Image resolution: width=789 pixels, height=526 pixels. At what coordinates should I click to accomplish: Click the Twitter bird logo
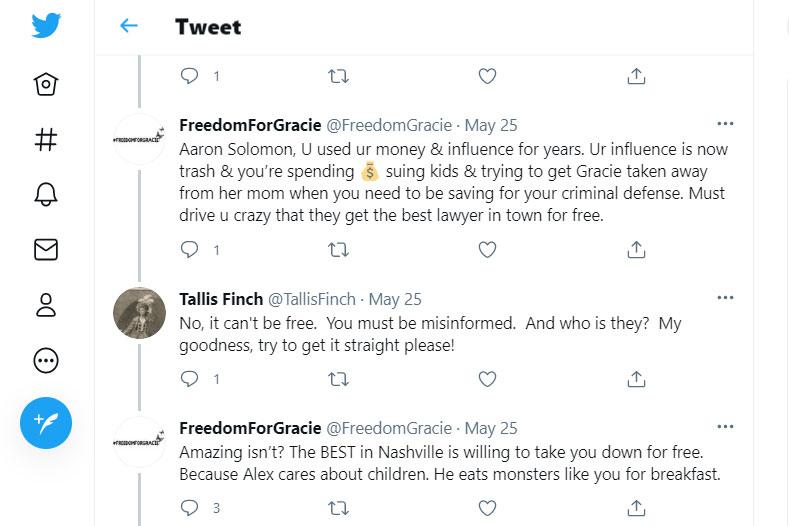pos(46,26)
